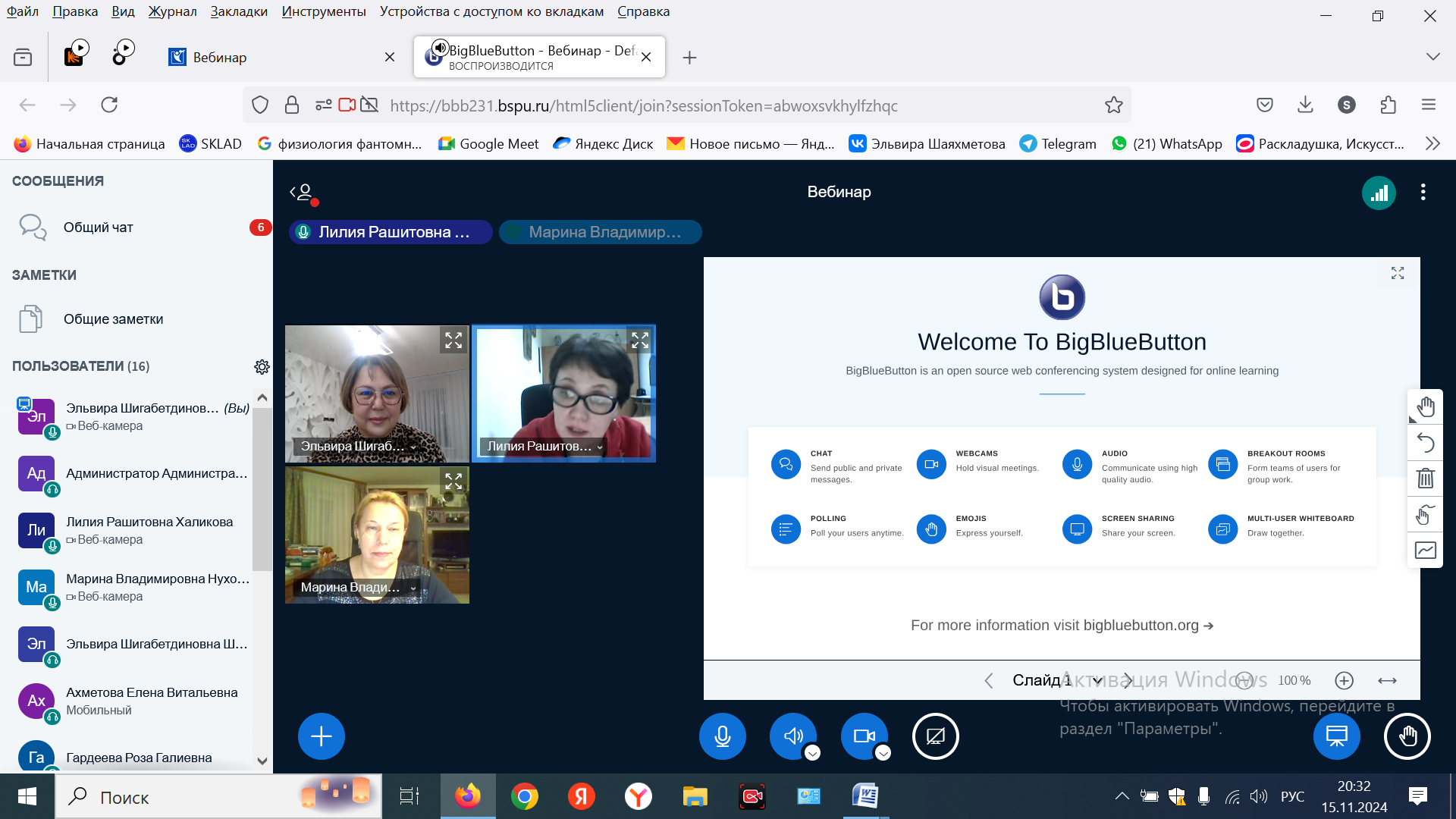Click the zoom in plus control
Viewport: 1456px width, 819px height.
click(1344, 680)
